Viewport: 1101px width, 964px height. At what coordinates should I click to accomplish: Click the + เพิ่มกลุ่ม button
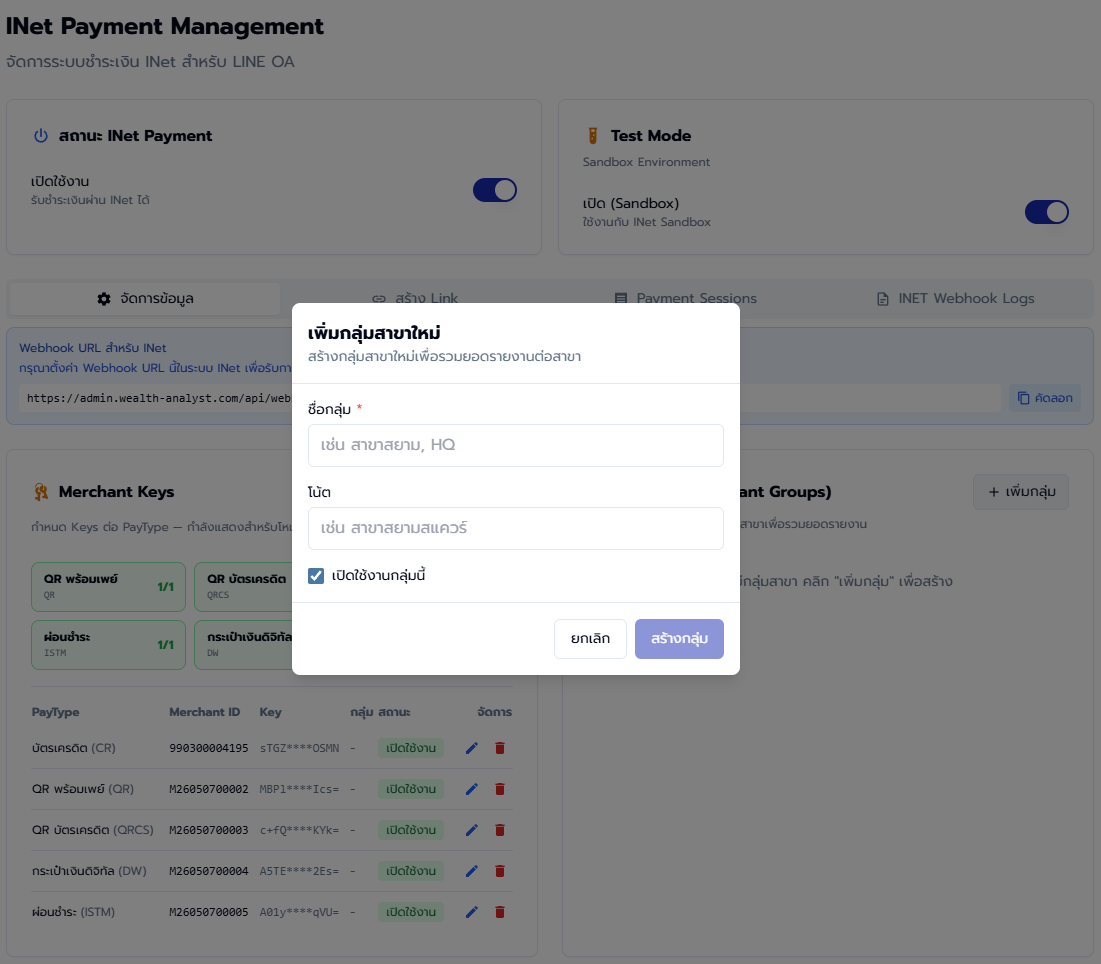1021,491
